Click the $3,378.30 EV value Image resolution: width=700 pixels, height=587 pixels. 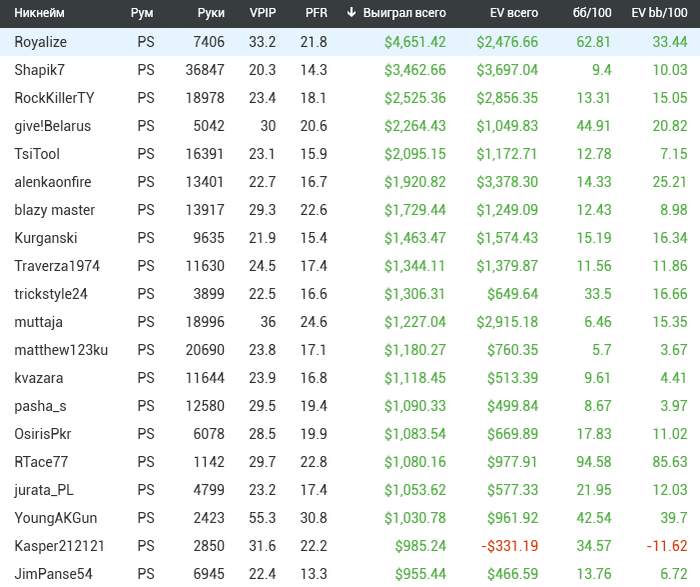point(507,182)
